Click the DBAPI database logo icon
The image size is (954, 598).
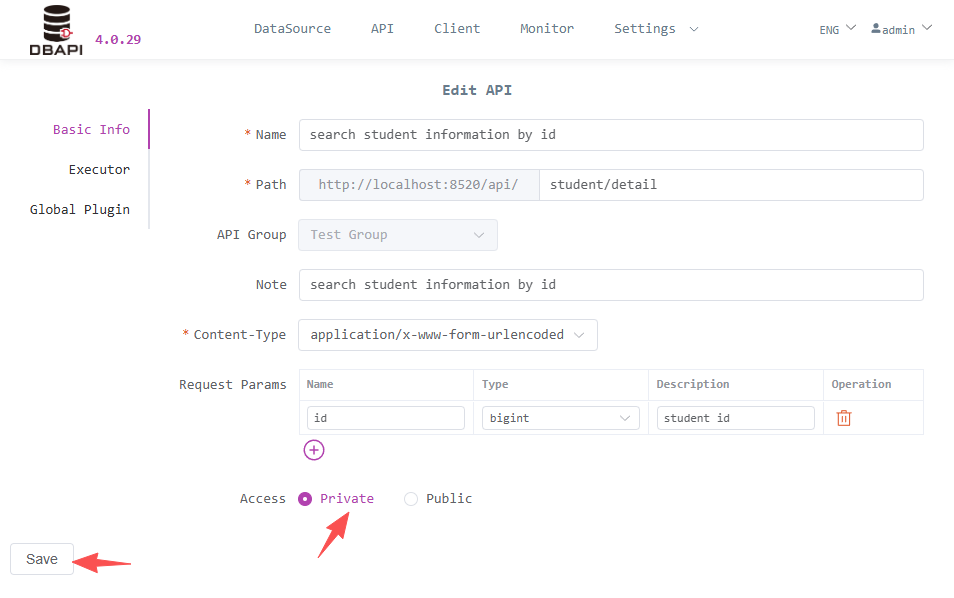point(55,22)
